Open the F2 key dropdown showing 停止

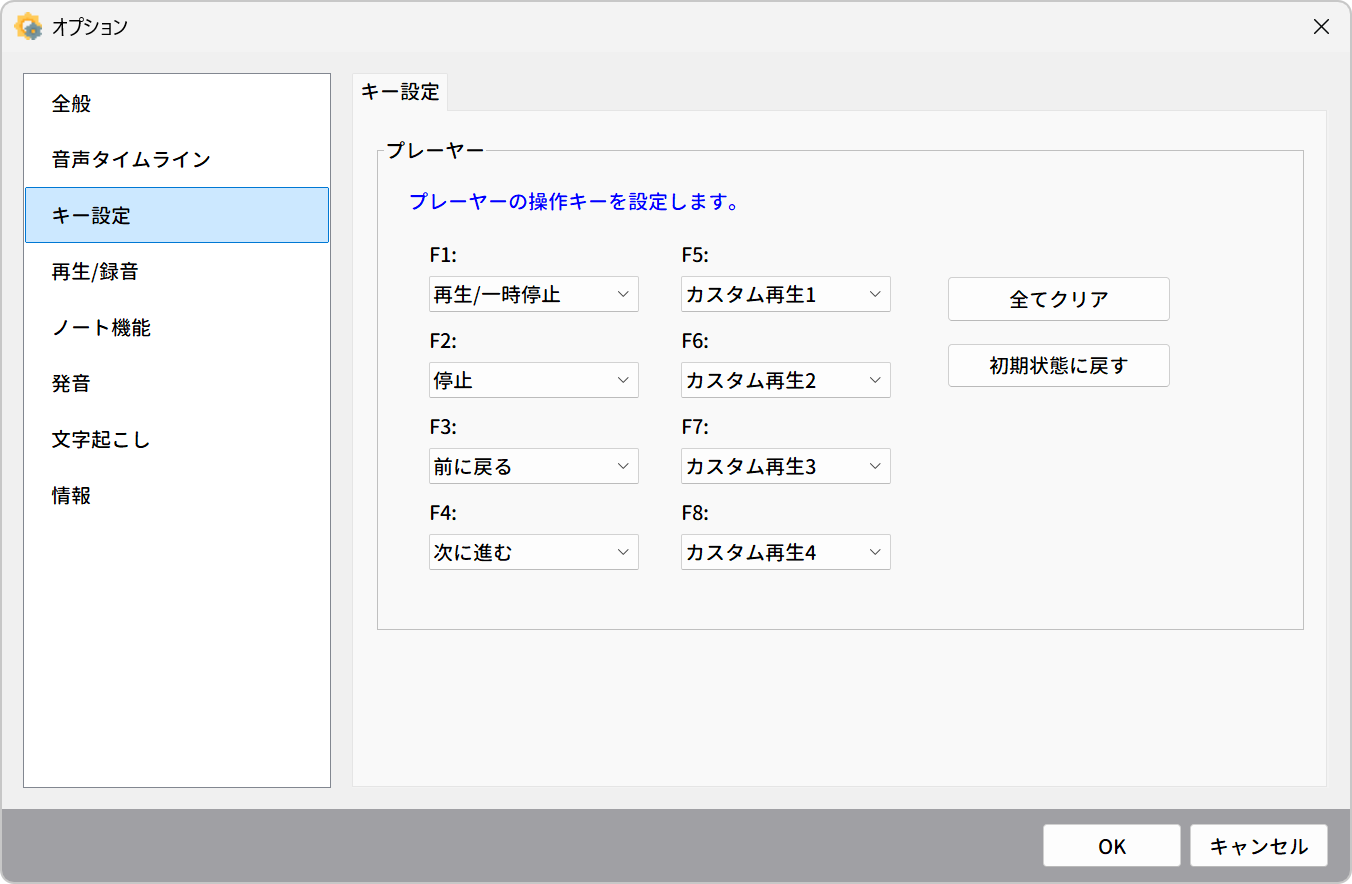(534, 381)
